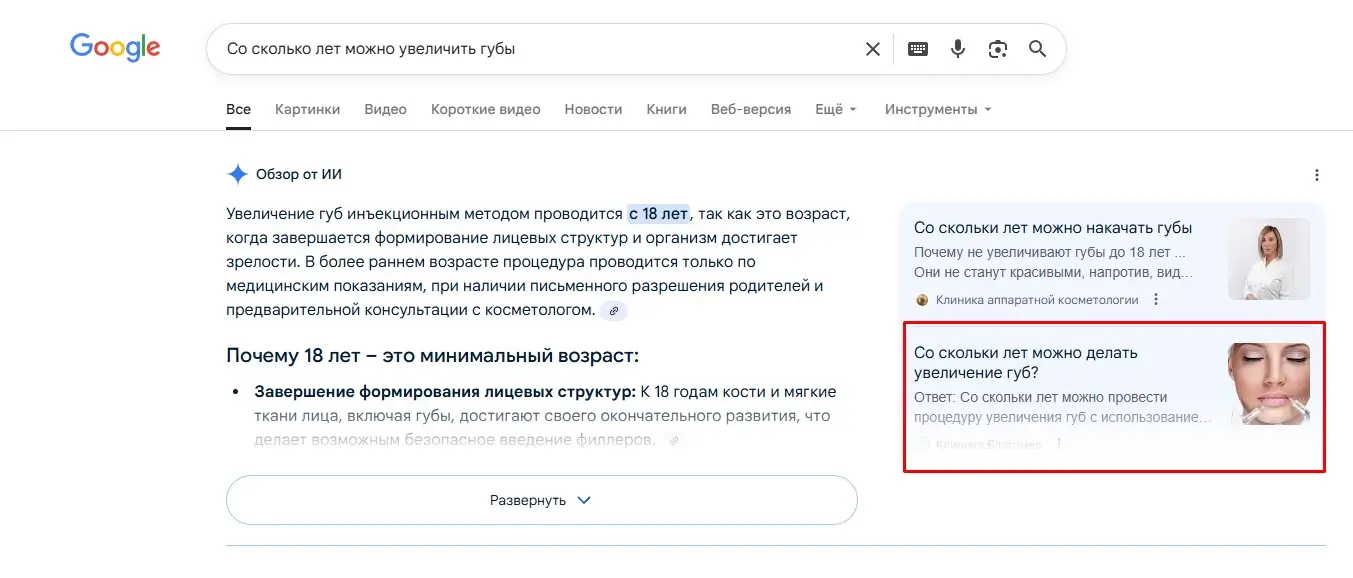Click the search query input field
This screenshot has width=1353, height=578.
tap(530, 49)
